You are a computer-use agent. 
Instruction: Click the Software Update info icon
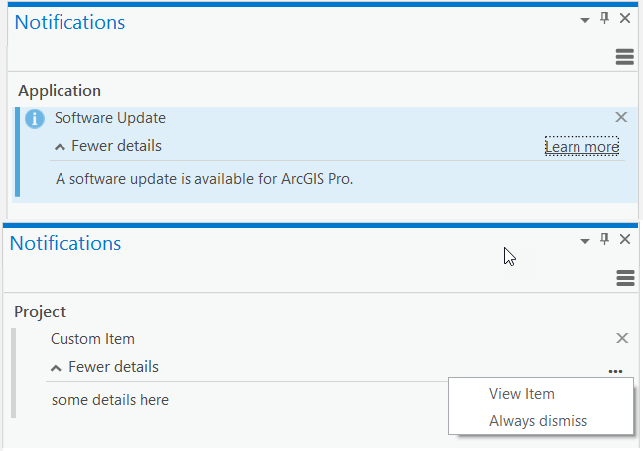[34, 119]
